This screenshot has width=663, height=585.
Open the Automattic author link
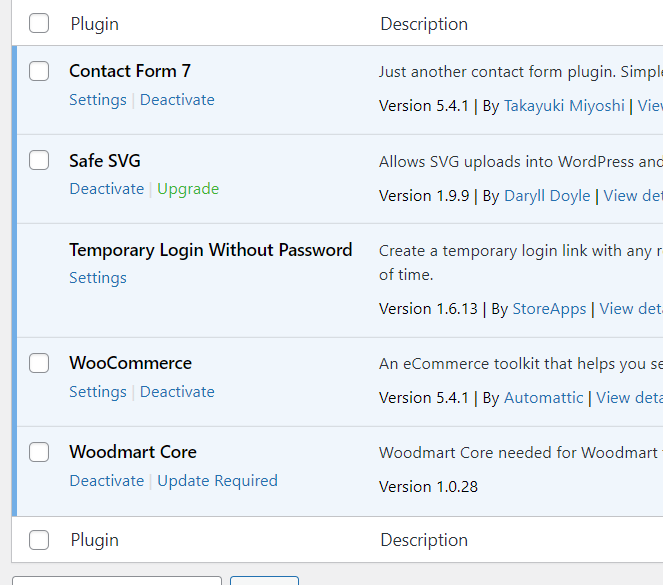pyautogui.click(x=543, y=398)
